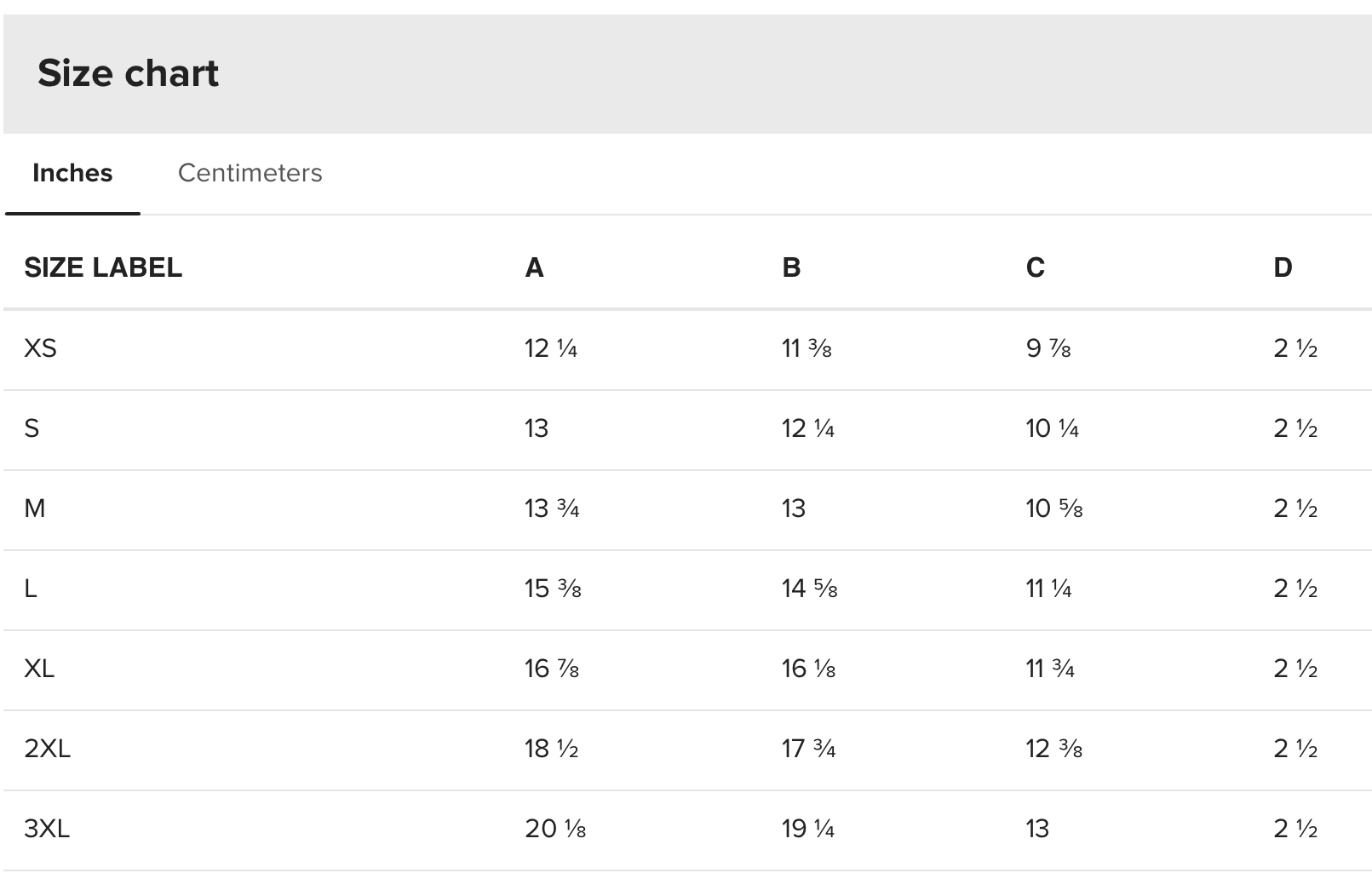Click the Size chart heading
Screen dimensions: 1372x873
pos(128,73)
